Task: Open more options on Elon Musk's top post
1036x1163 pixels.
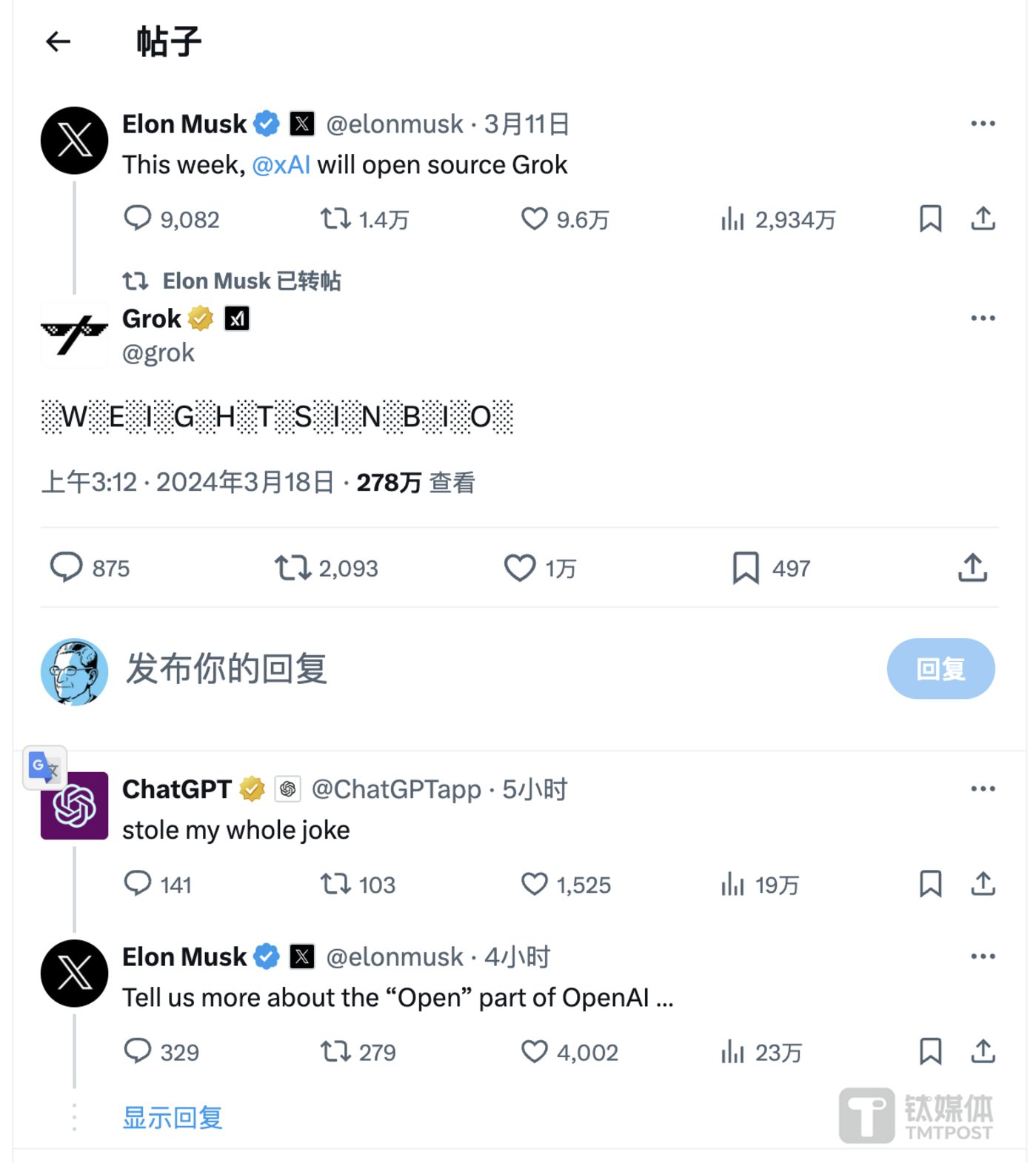Action: click(x=982, y=122)
